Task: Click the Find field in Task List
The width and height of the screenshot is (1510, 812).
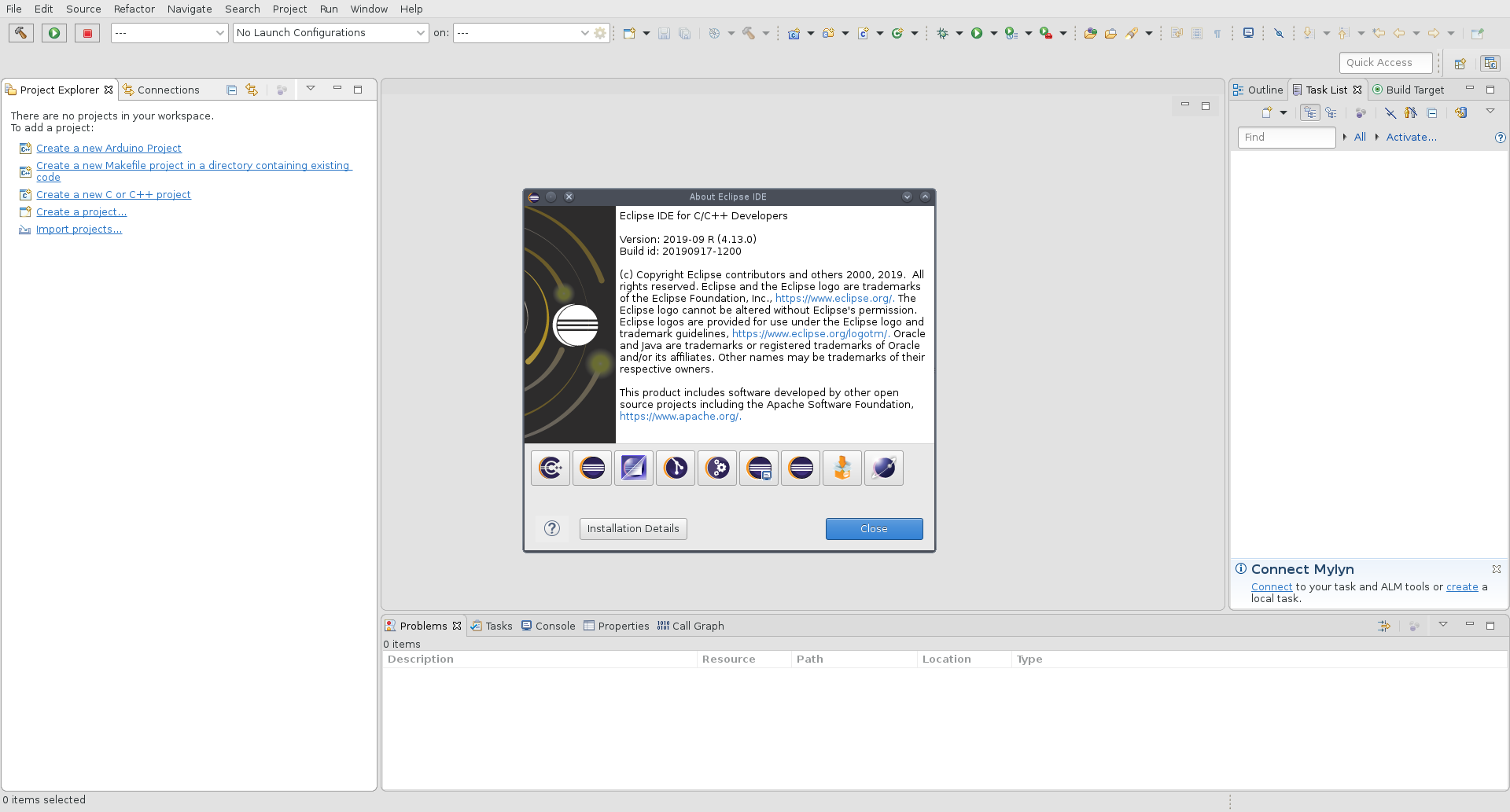Action: 1287,137
